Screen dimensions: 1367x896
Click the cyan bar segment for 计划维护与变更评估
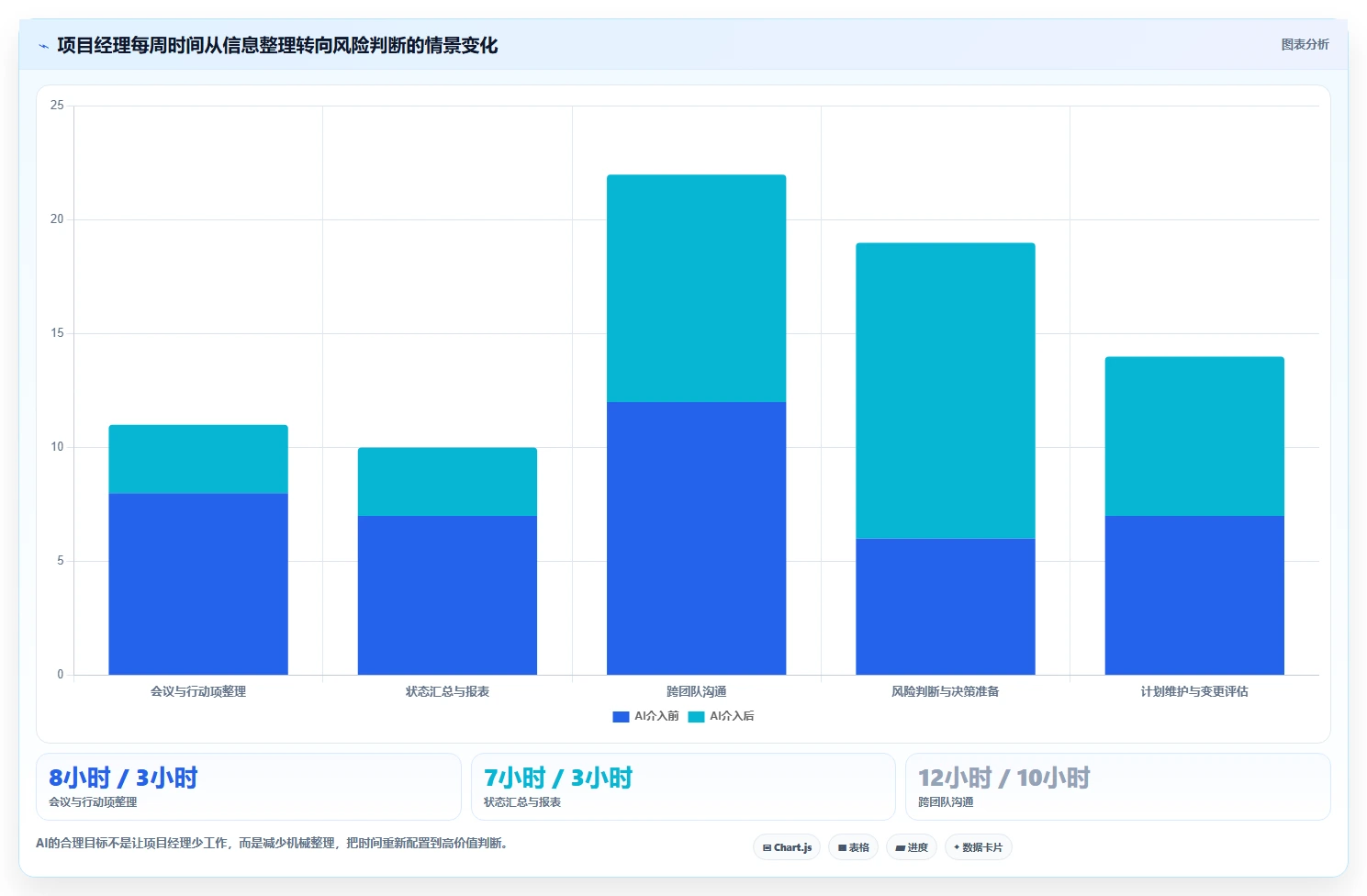point(1194,436)
